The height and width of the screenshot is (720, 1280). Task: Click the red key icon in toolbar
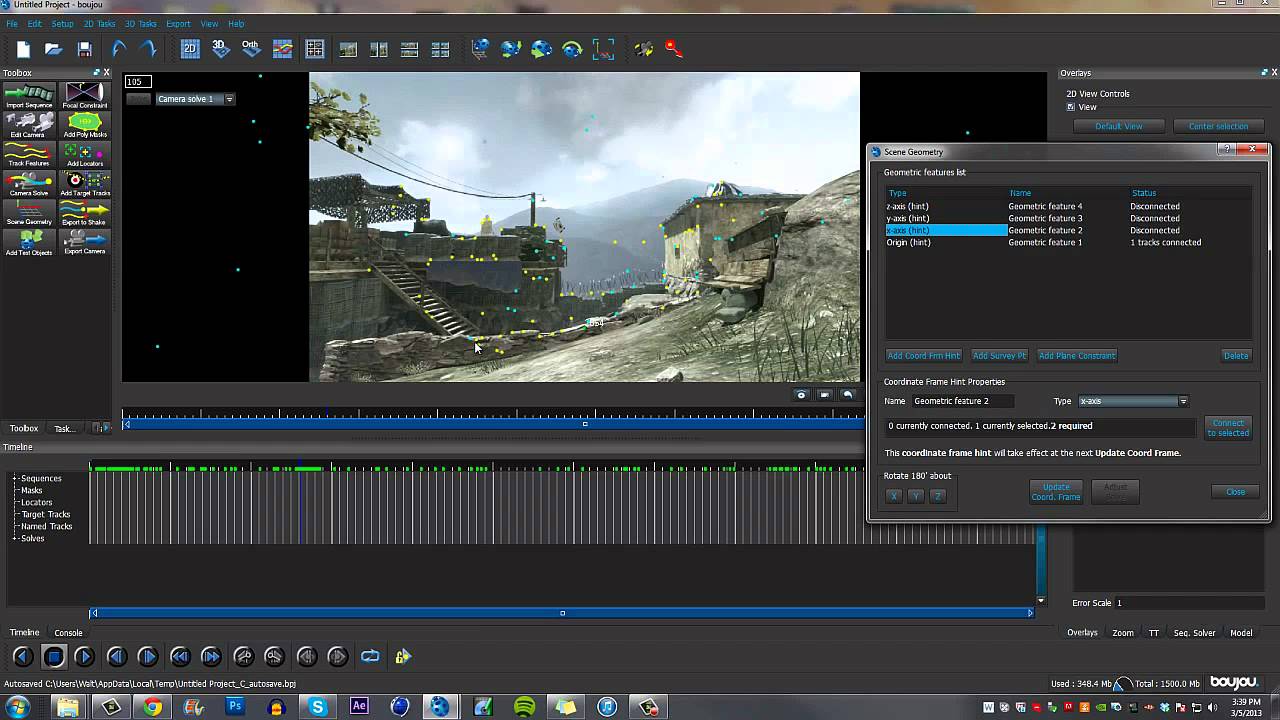[x=673, y=48]
